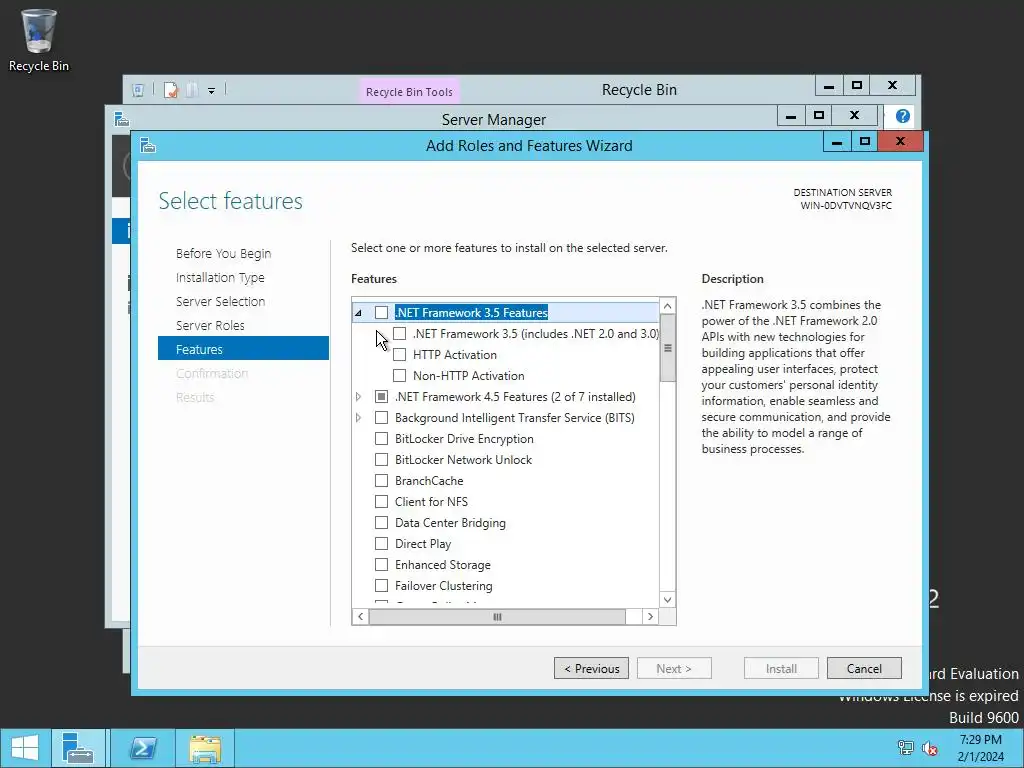Click the < Previous button

591,669
